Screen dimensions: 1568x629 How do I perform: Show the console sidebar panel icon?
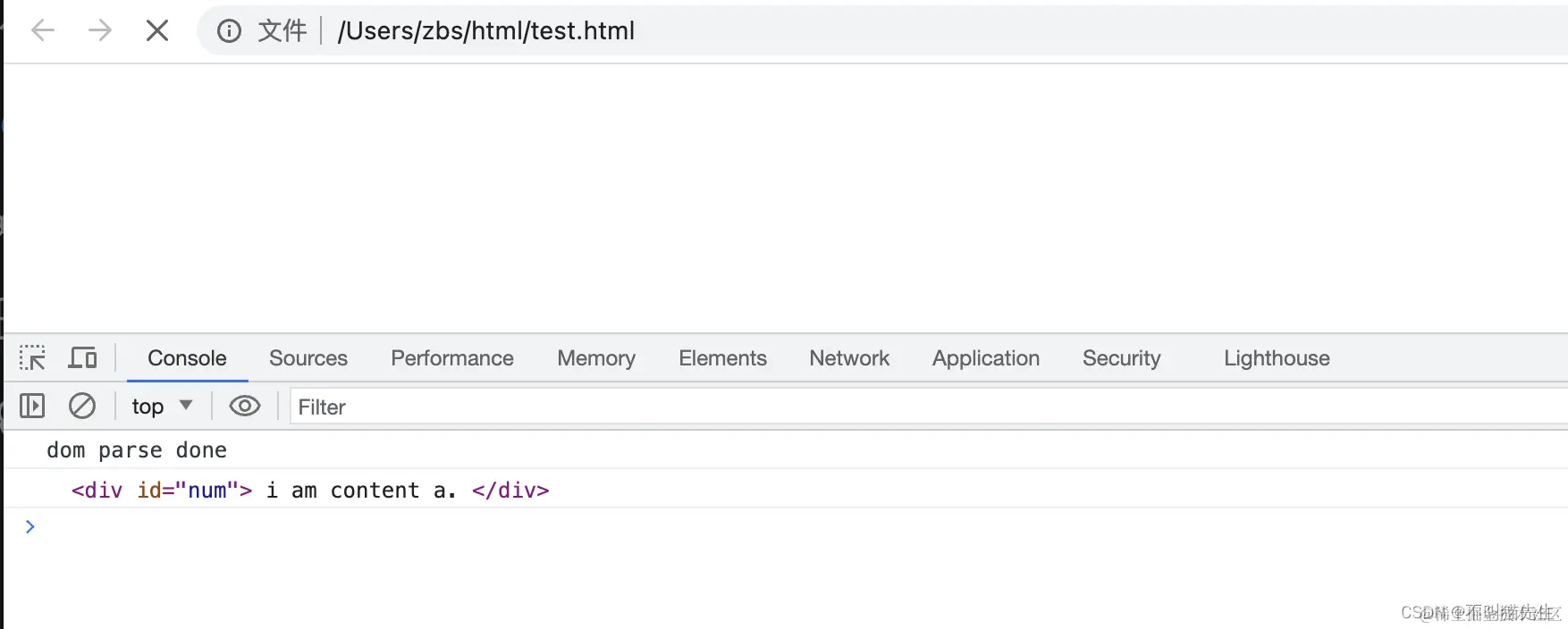pyautogui.click(x=32, y=407)
